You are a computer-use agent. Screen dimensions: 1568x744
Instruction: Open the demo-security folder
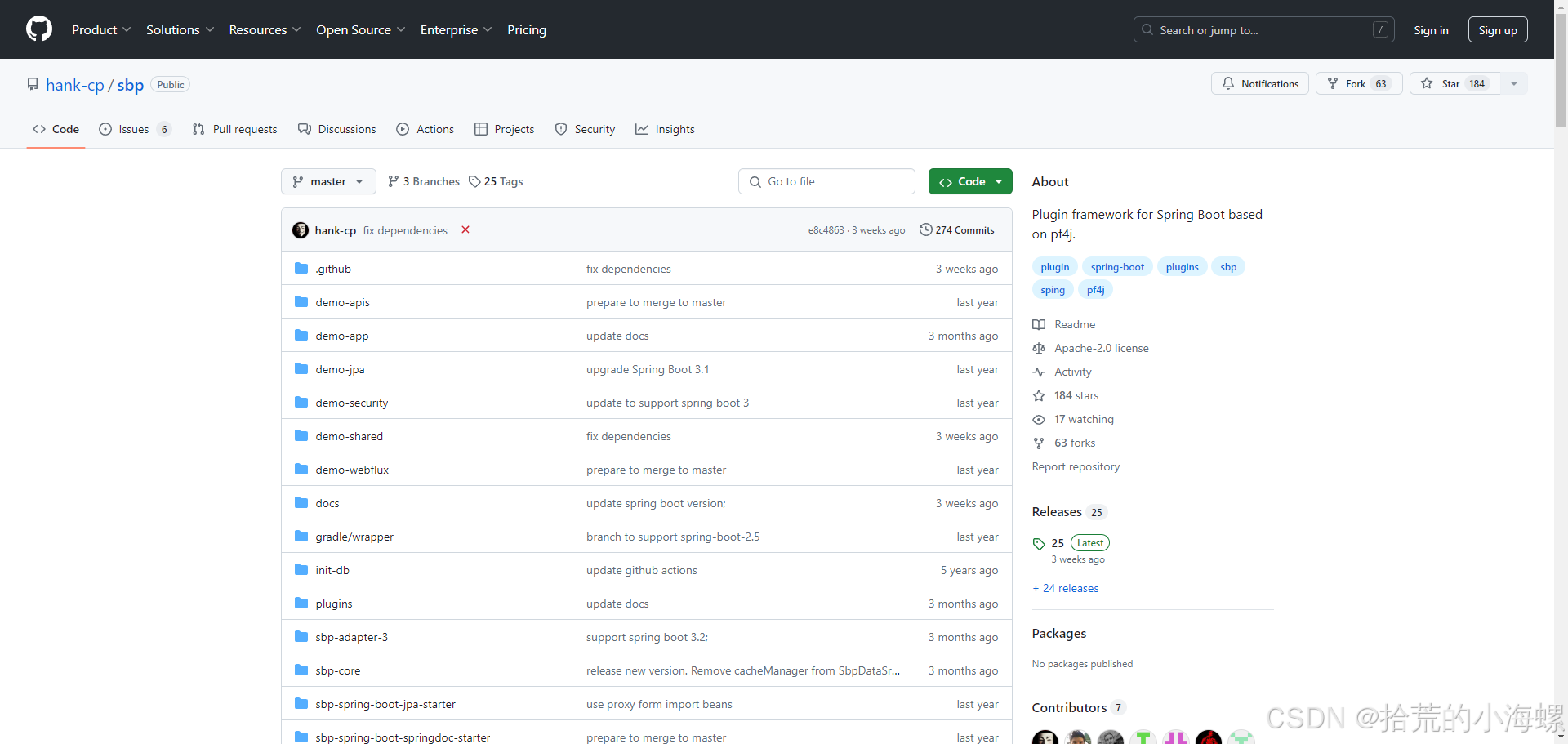point(352,403)
